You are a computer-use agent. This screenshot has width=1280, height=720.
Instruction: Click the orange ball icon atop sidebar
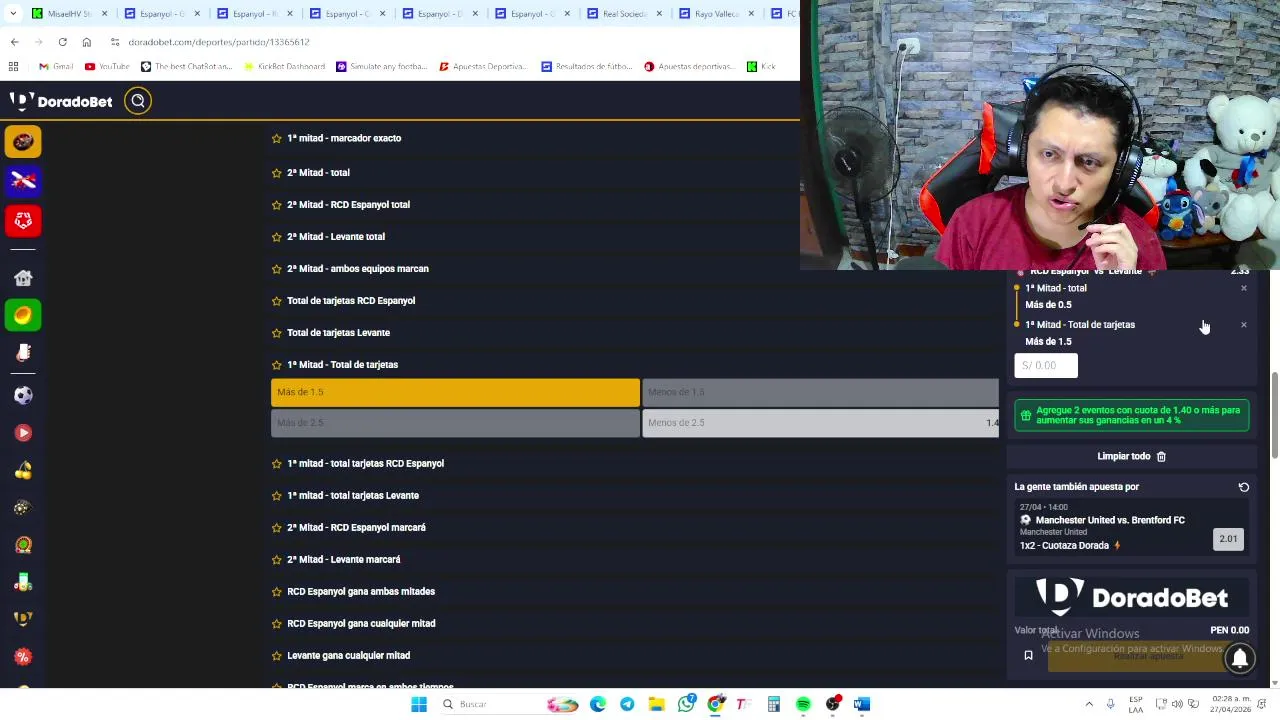[x=23, y=142]
